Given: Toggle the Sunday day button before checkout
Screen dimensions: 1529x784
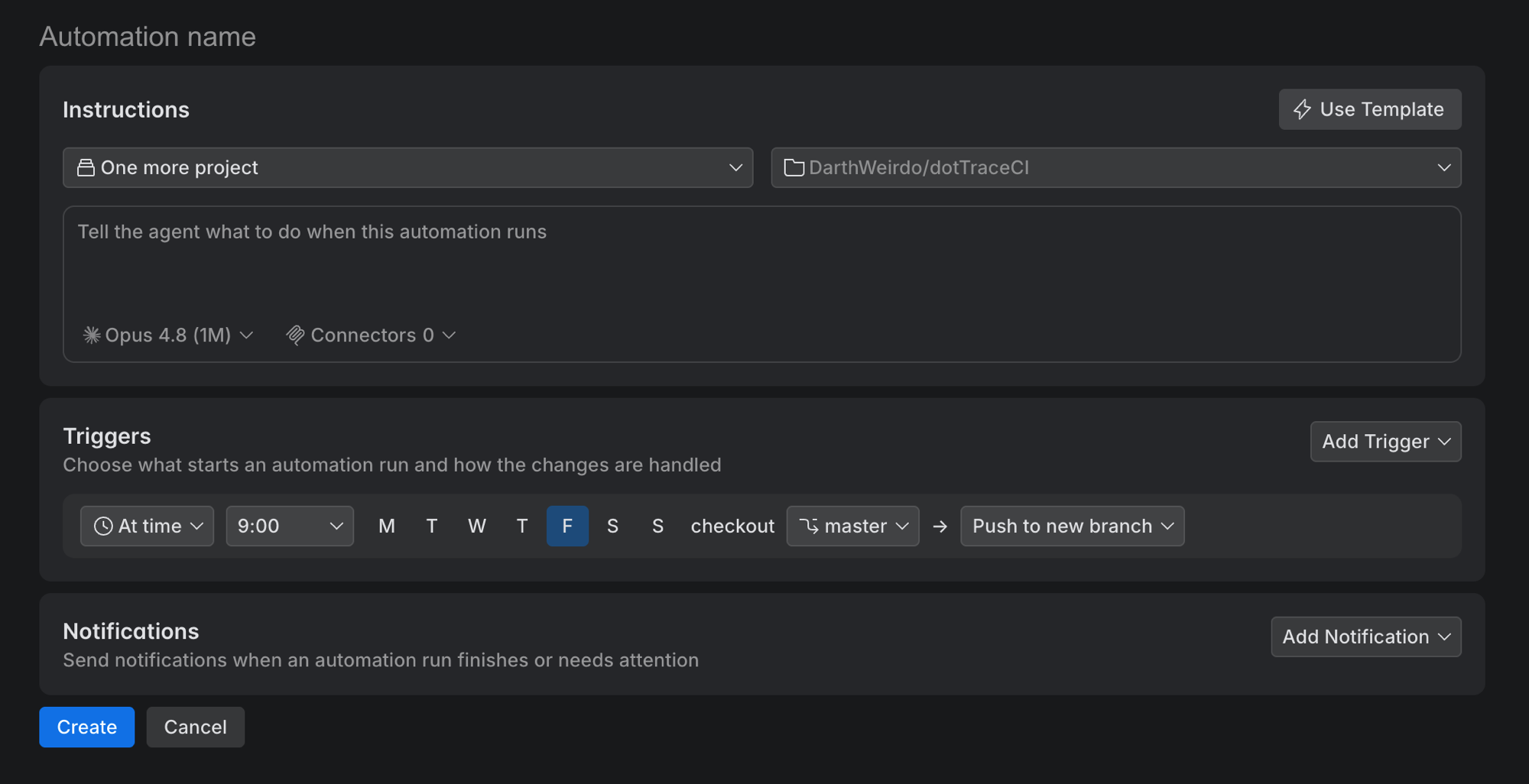Looking at the screenshot, I should pyautogui.click(x=657, y=526).
